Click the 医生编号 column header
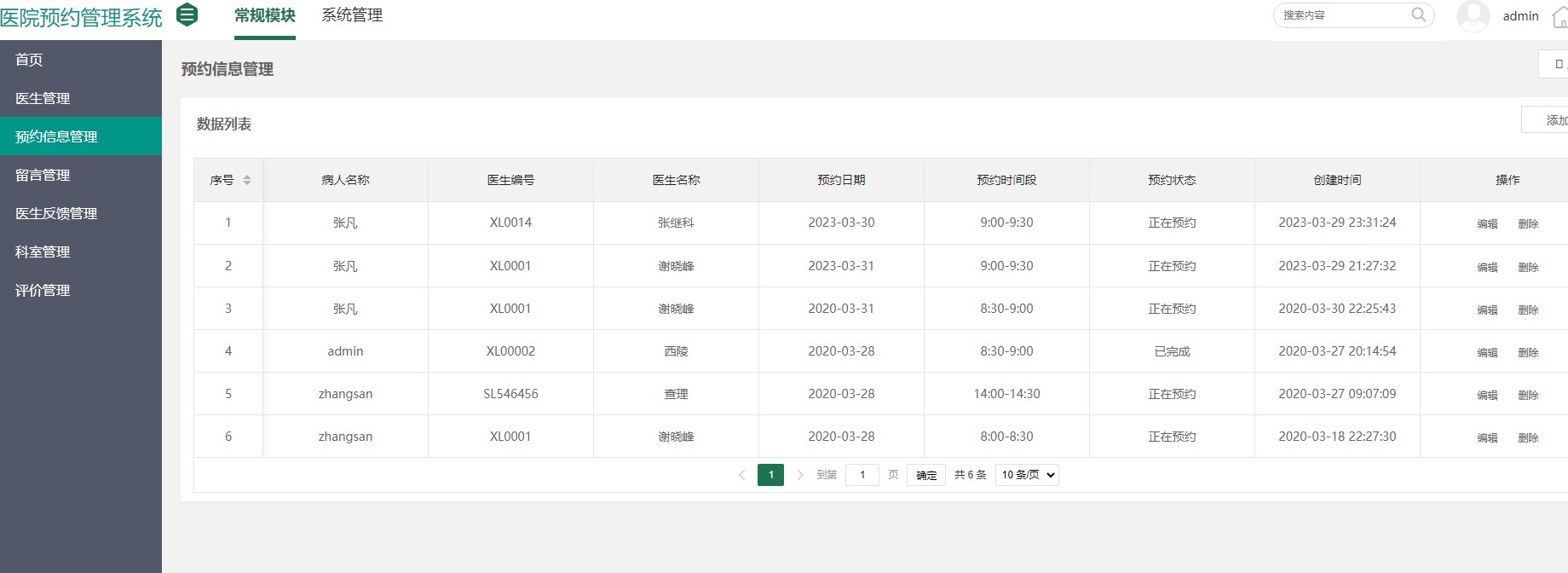This screenshot has width=1568, height=573. tap(510, 180)
